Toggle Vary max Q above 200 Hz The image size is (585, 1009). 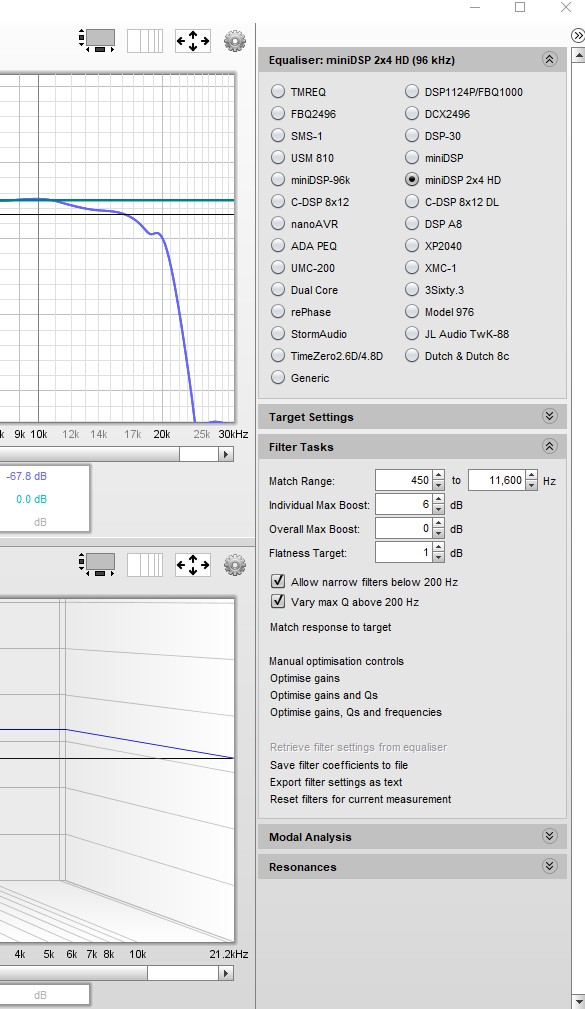278,601
